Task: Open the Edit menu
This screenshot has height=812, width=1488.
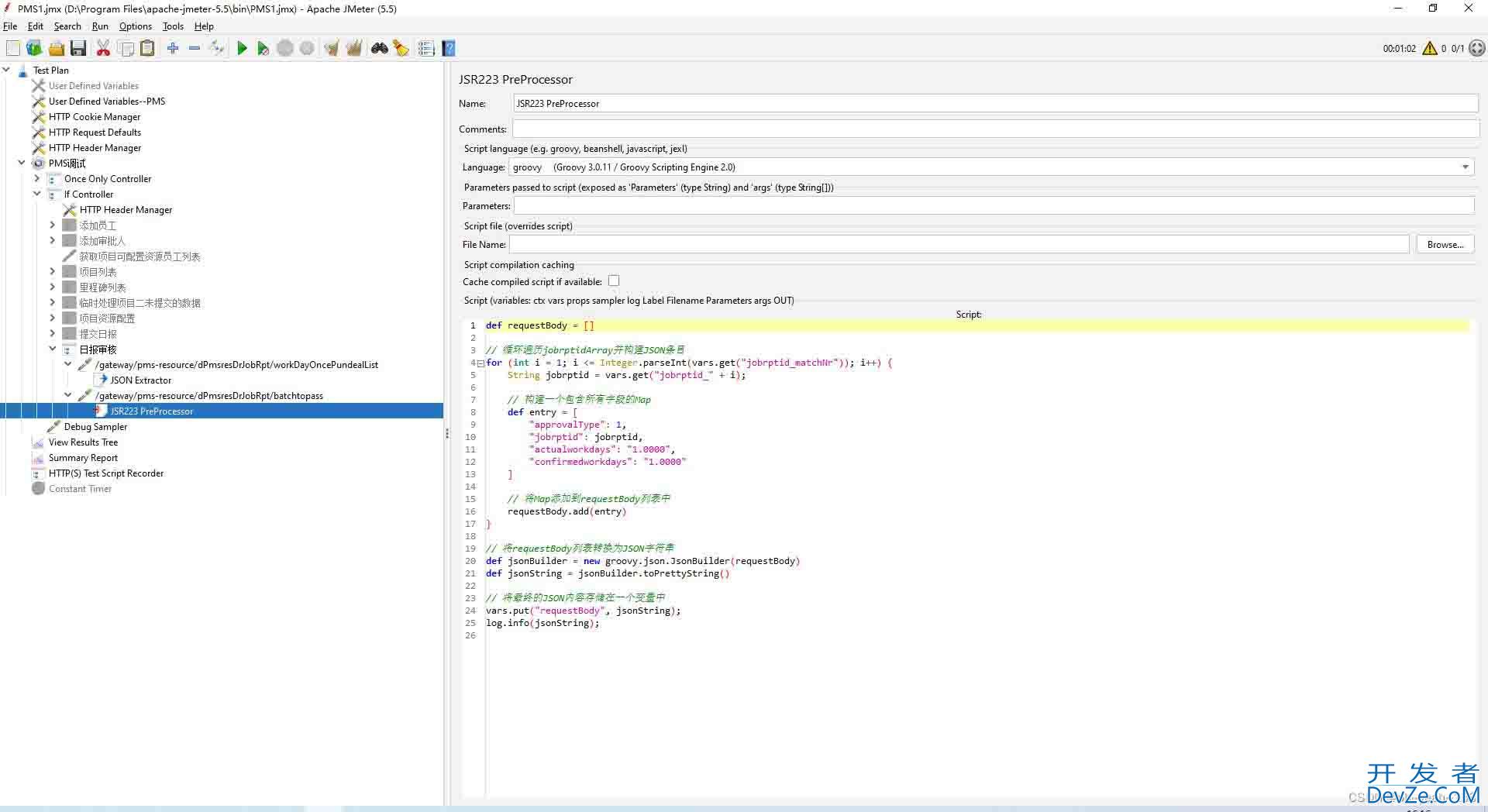Action: coord(36,26)
